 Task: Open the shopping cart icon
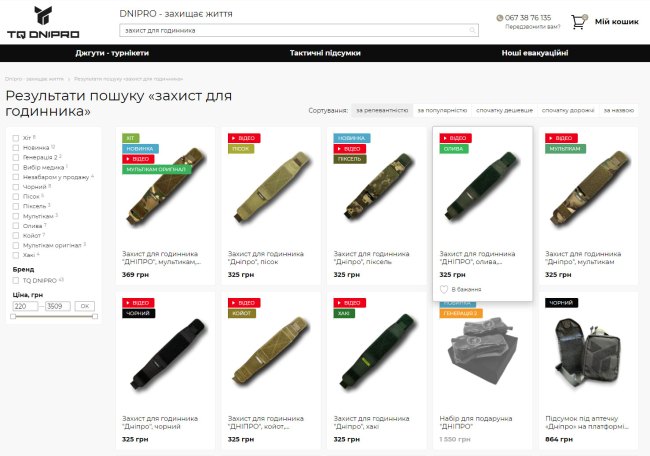579,22
